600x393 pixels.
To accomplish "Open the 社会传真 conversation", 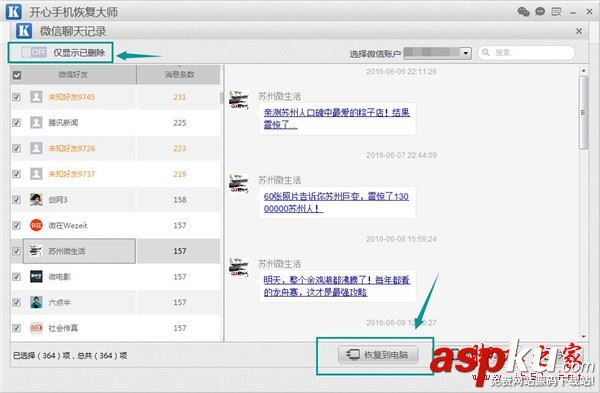I will tap(63, 328).
